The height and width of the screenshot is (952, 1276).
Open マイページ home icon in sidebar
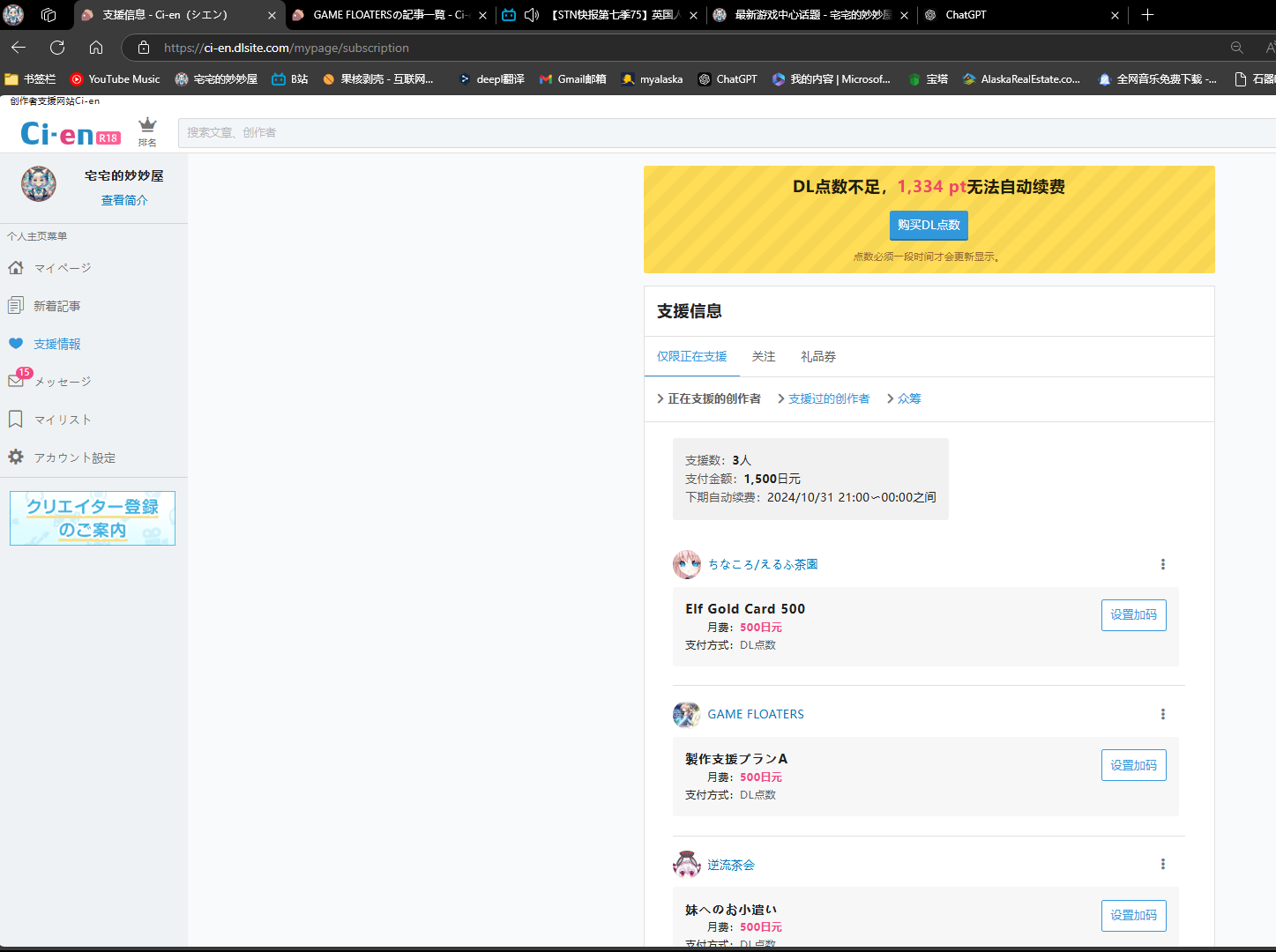(16, 267)
